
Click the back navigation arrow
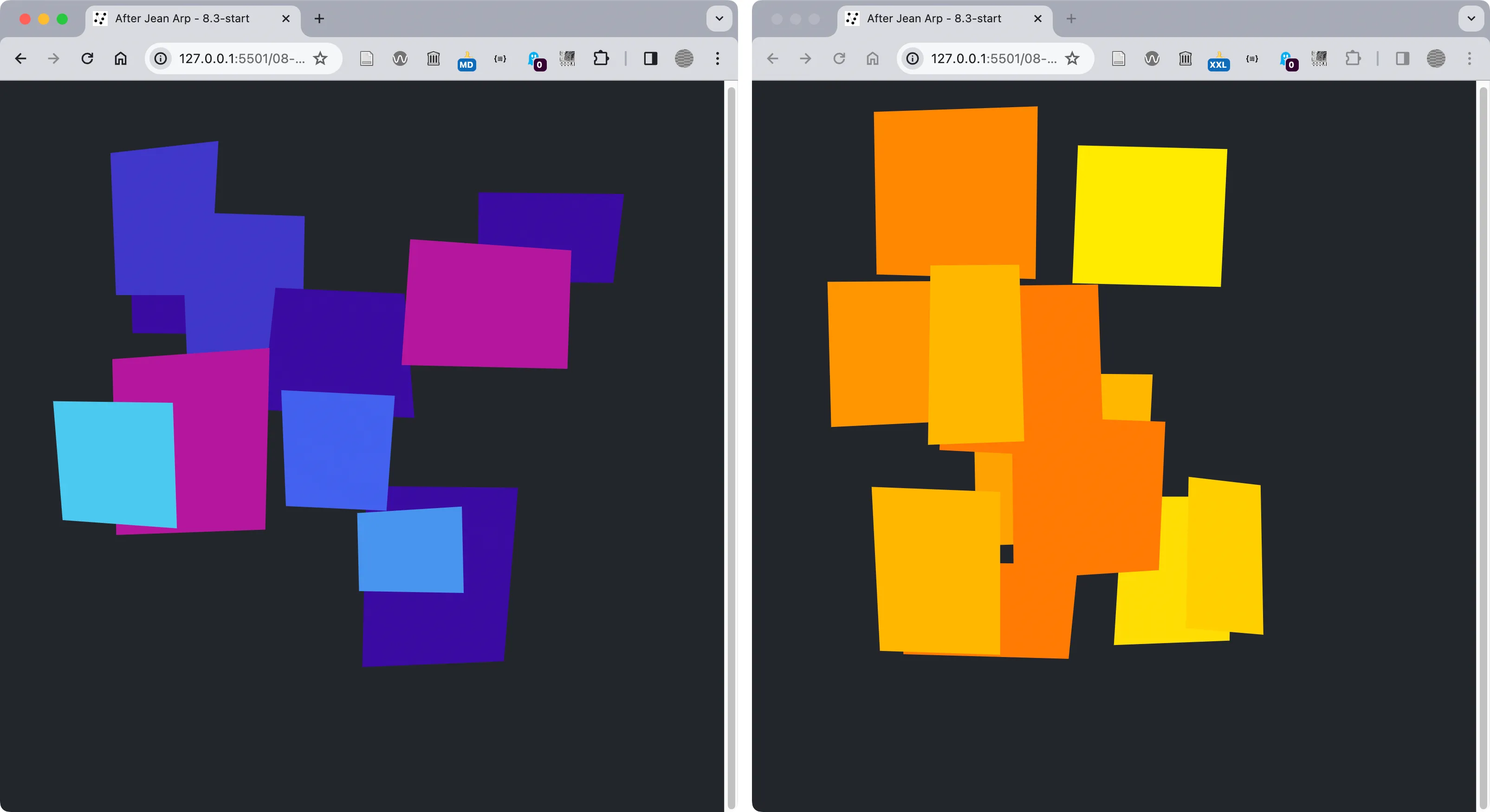[x=21, y=59]
